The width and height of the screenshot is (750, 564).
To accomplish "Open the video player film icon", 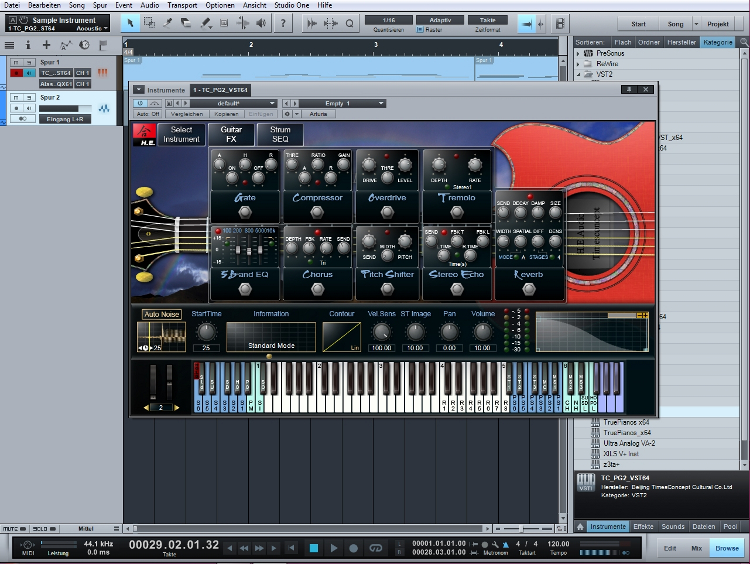I will (x=560, y=23).
